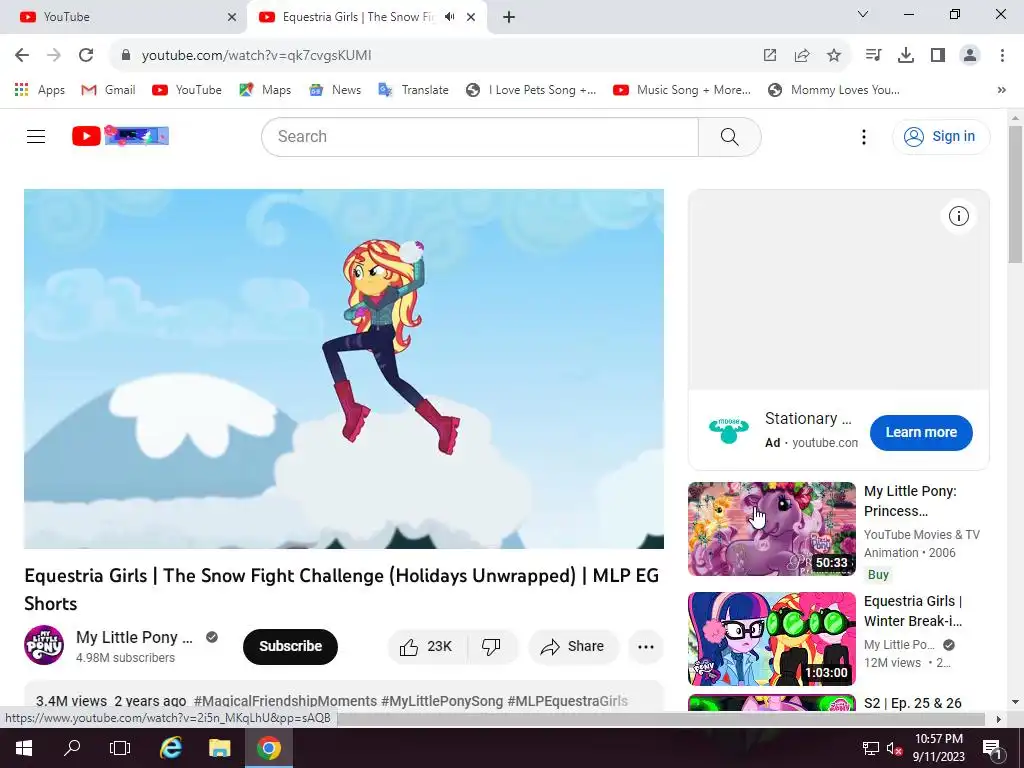The height and width of the screenshot is (768, 1024).
Task: Open the My Little Pony channel name
Action: [x=134, y=637]
